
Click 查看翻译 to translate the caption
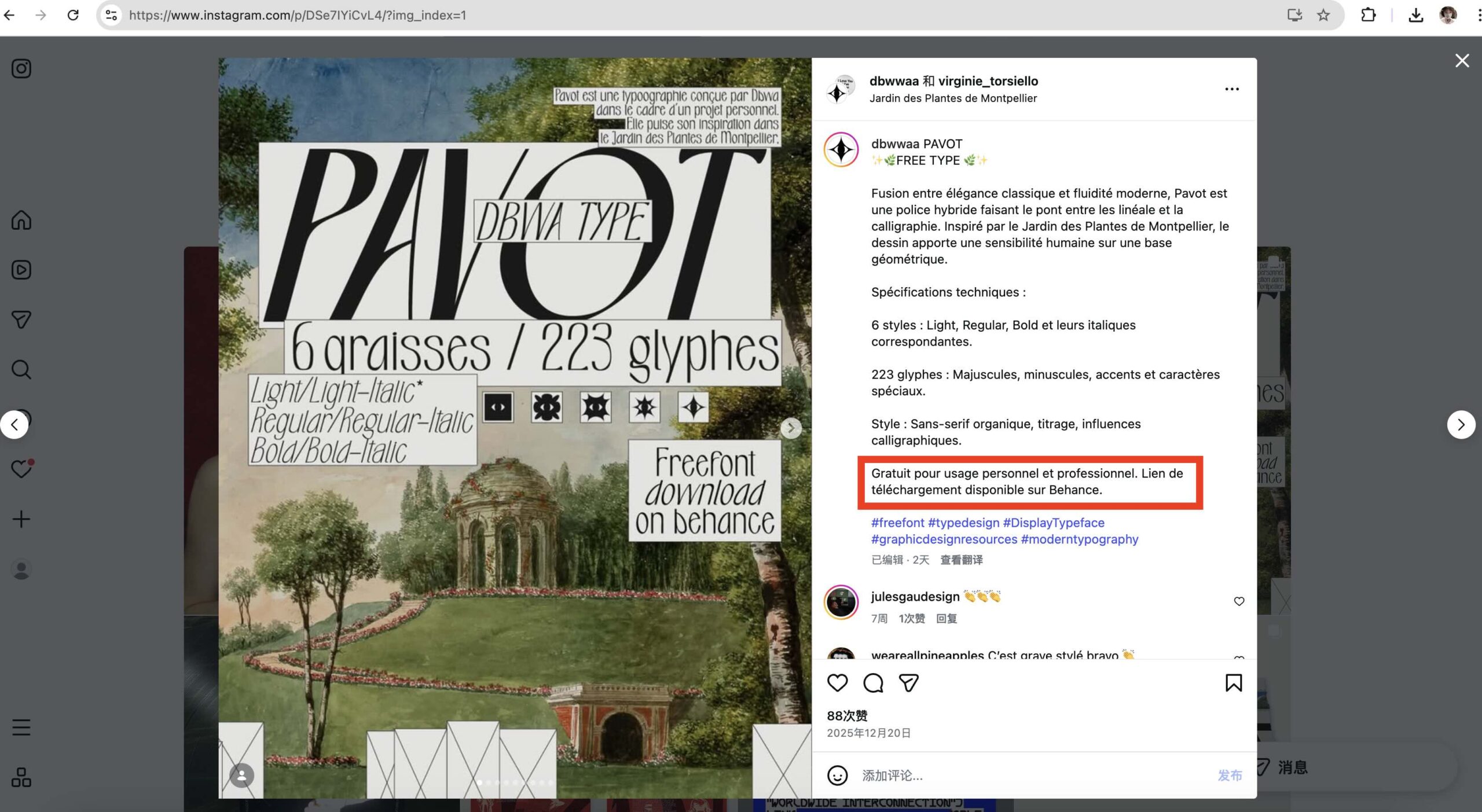click(x=962, y=560)
